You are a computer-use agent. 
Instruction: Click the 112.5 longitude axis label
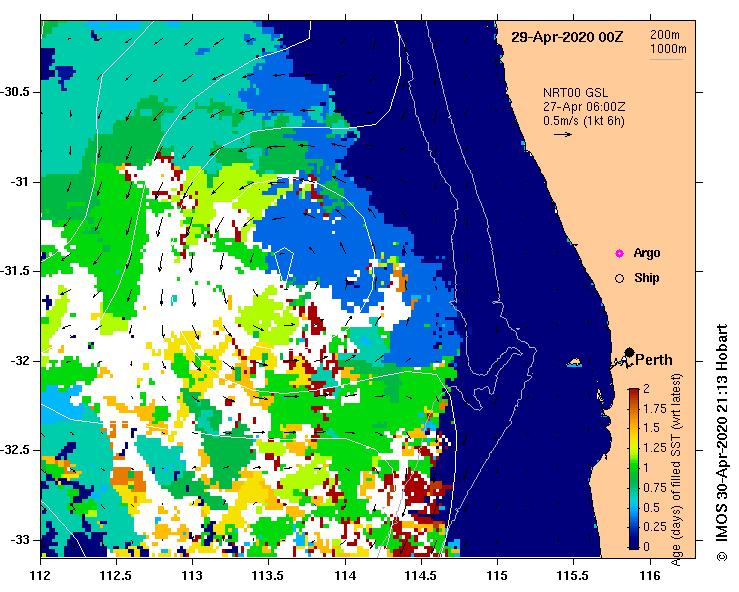116,576
